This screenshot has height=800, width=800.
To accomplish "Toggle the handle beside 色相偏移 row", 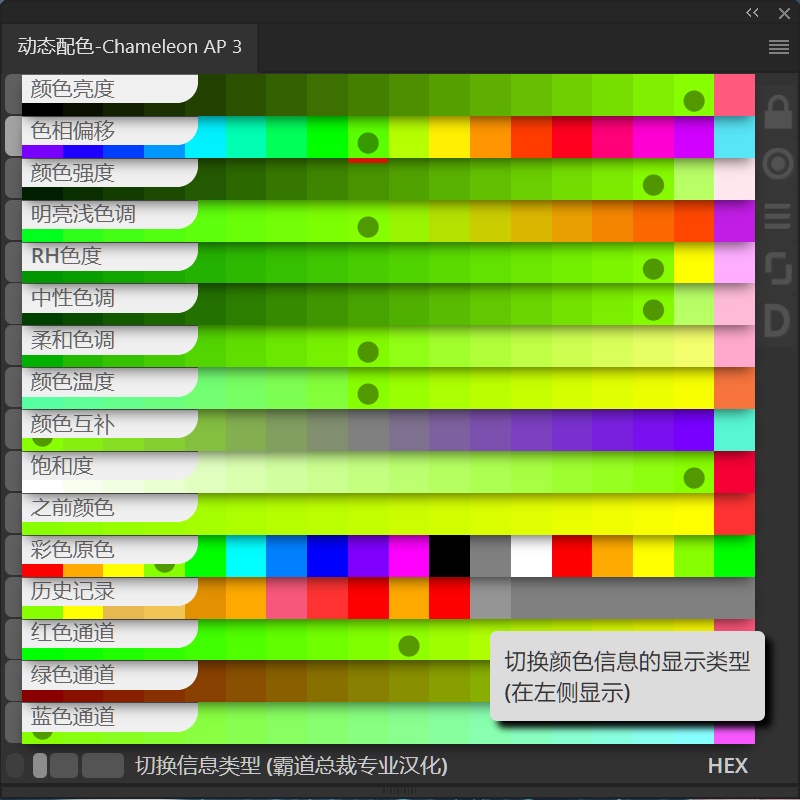I will point(13,136).
